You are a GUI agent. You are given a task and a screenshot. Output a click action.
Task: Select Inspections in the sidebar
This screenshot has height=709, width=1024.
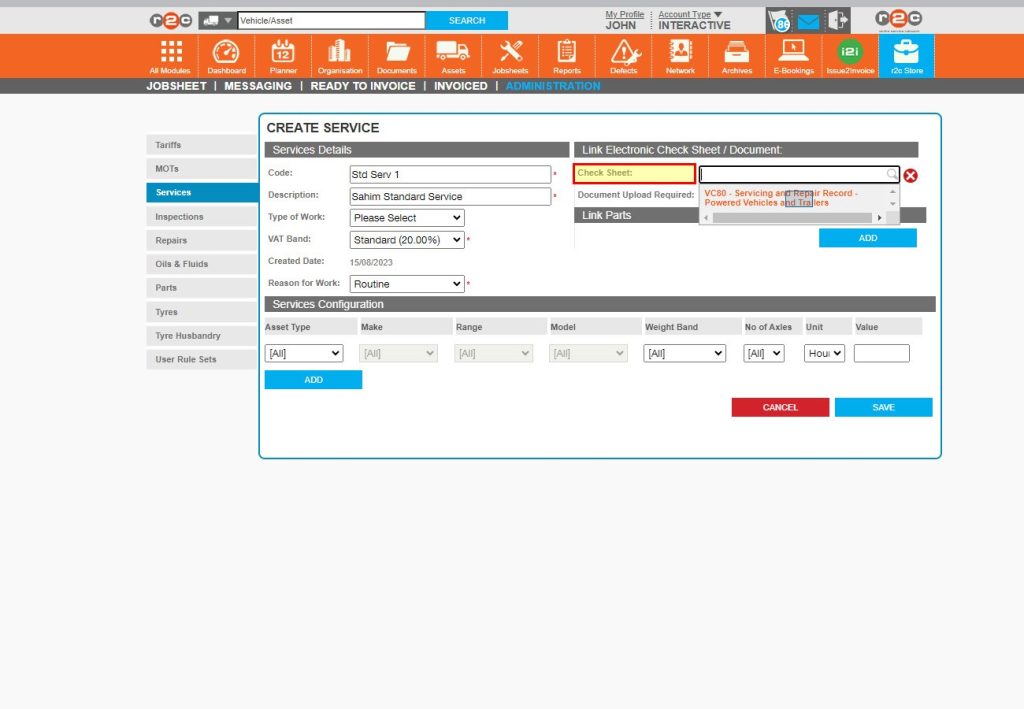pos(202,217)
